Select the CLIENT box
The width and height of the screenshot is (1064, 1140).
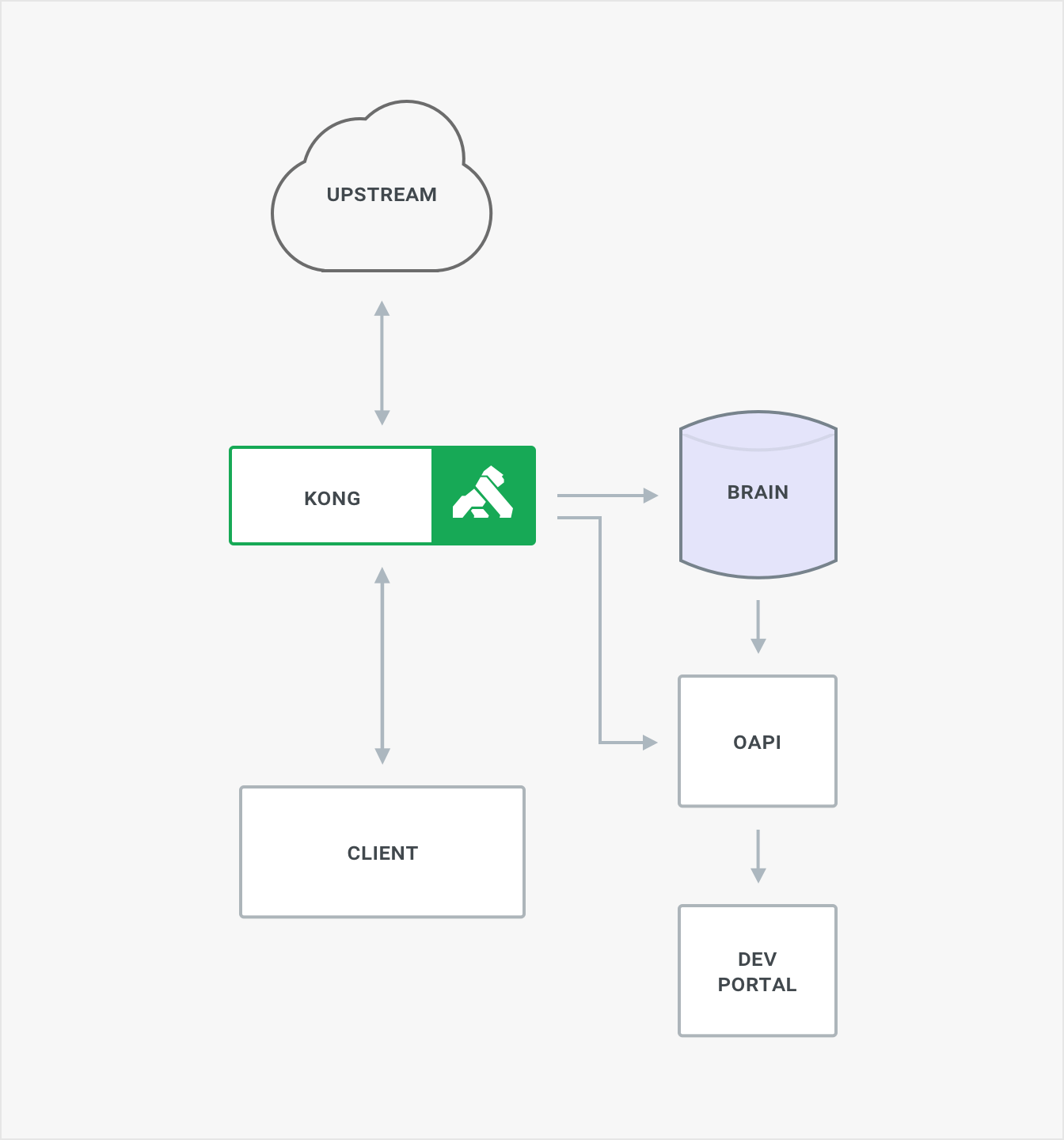tap(382, 852)
